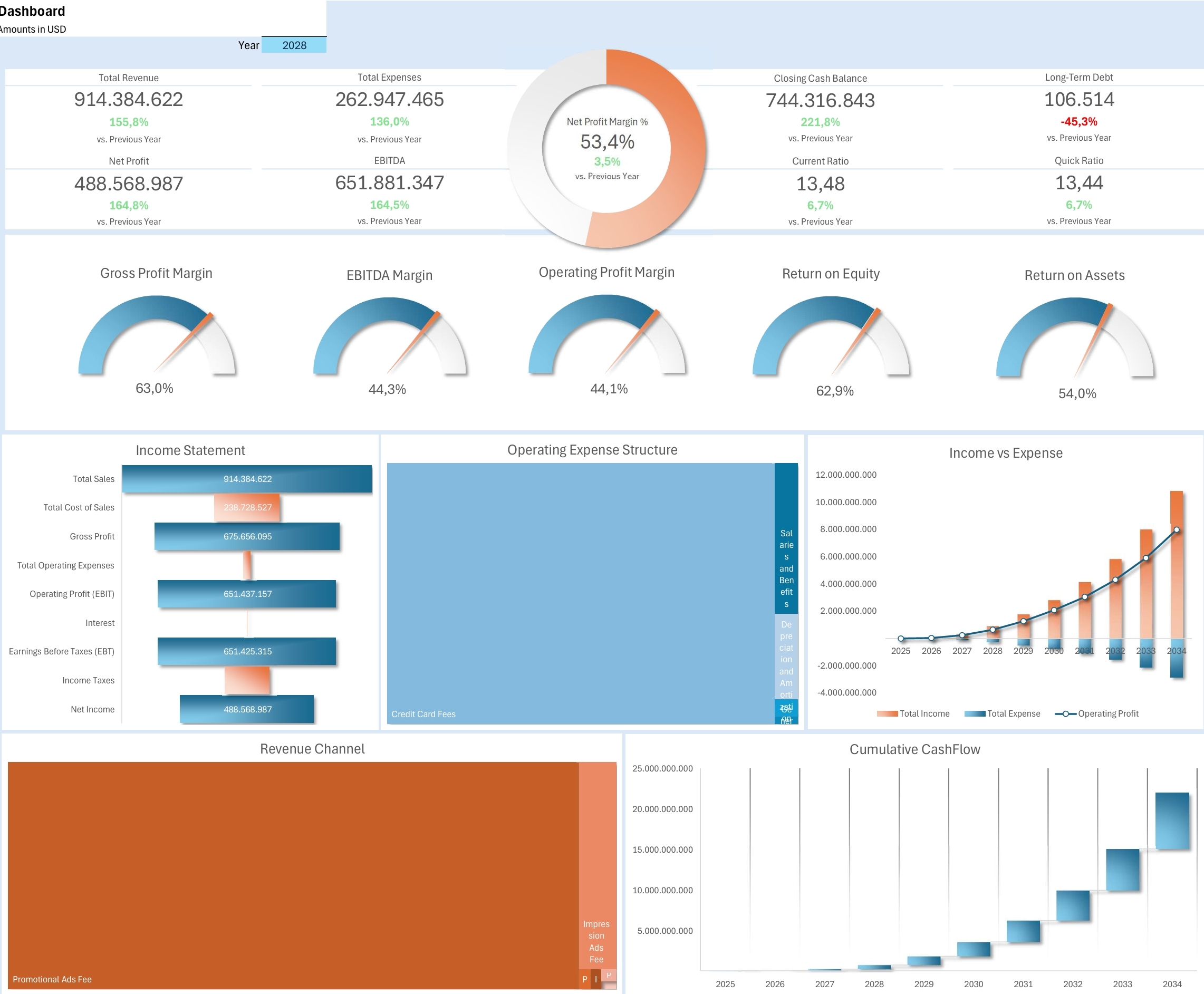This screenshot has width=1204, height=994.
Task: Click the Depreciation and Amortization treemap block
Action: (786, 658)
